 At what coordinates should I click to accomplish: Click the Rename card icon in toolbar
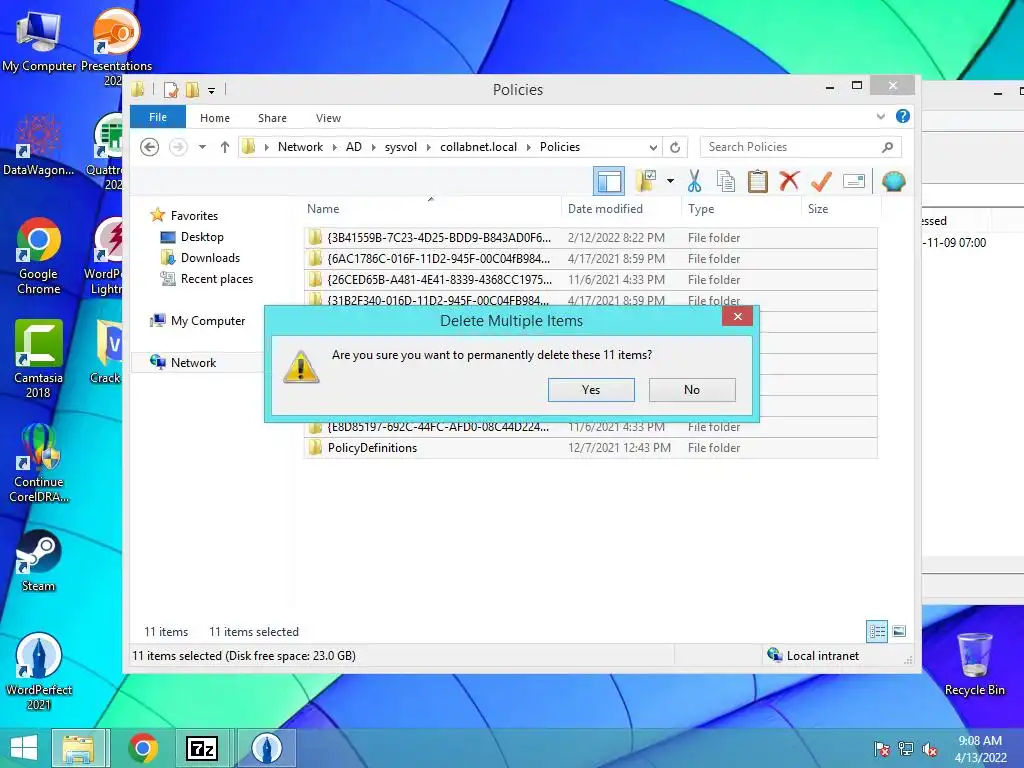tap(854, 181)
